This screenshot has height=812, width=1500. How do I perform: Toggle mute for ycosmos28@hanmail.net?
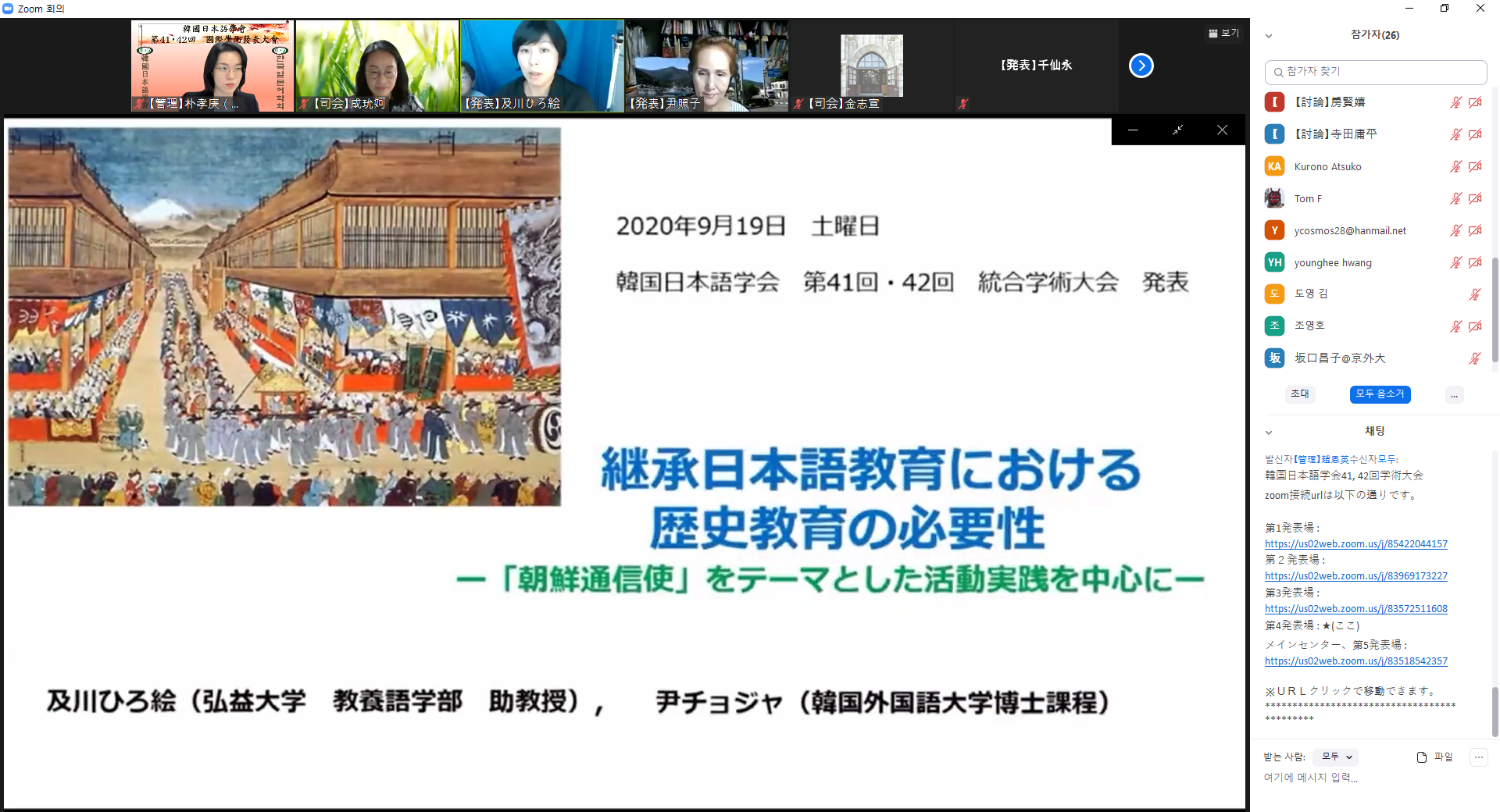click(1455, 230)
